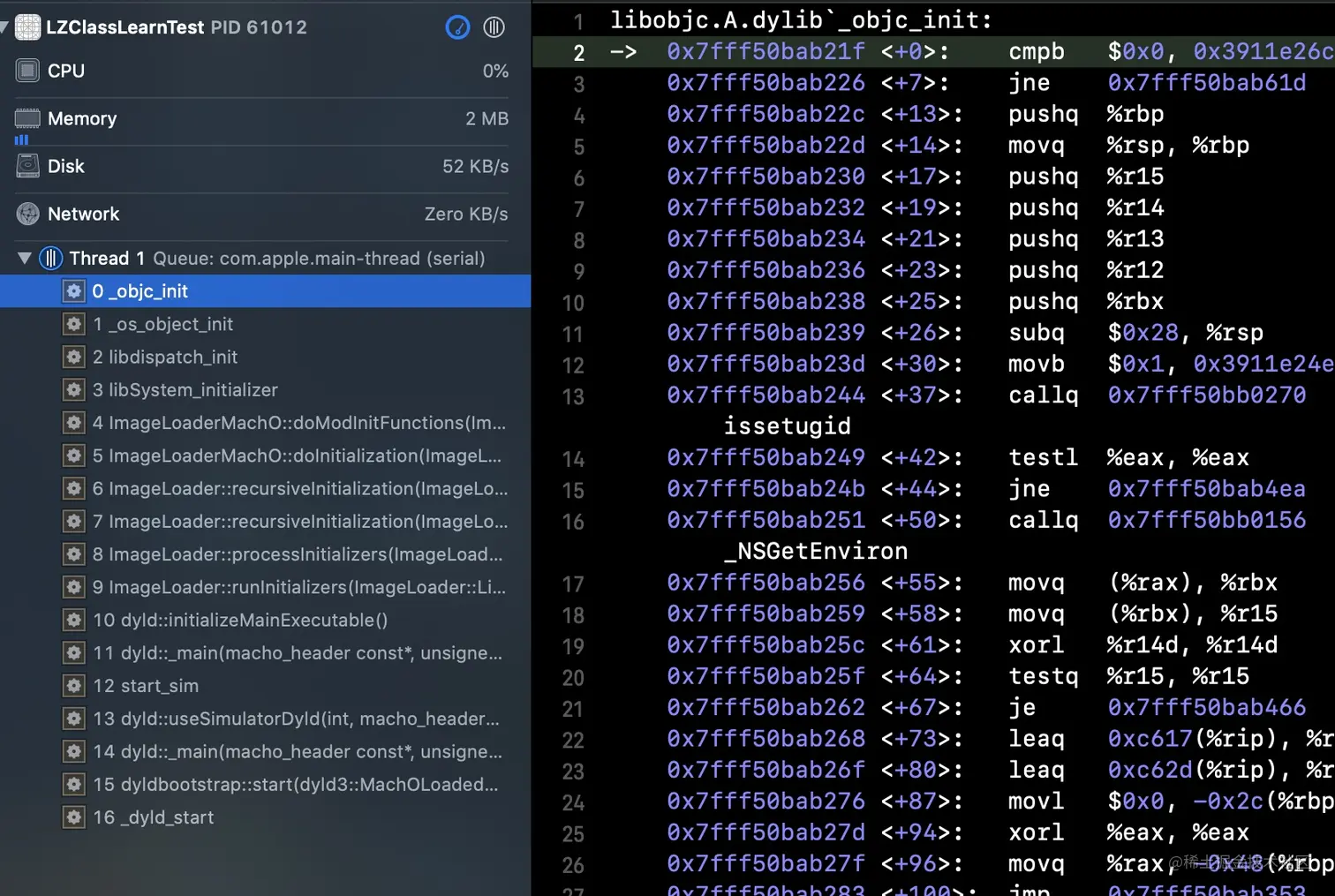The height and width of the screenshot is (896, 1335).
Task: Click call target 0x7fff50bb0270 on line 13
Action: coord(1206,395)
